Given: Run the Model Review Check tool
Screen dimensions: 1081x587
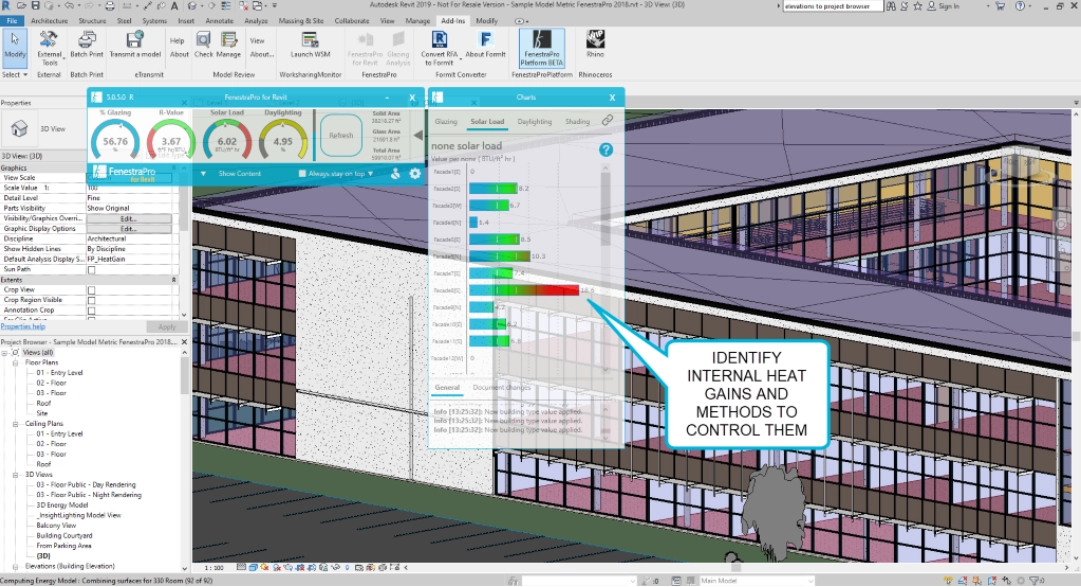Looking at the screenshot, I should point(203,45).
